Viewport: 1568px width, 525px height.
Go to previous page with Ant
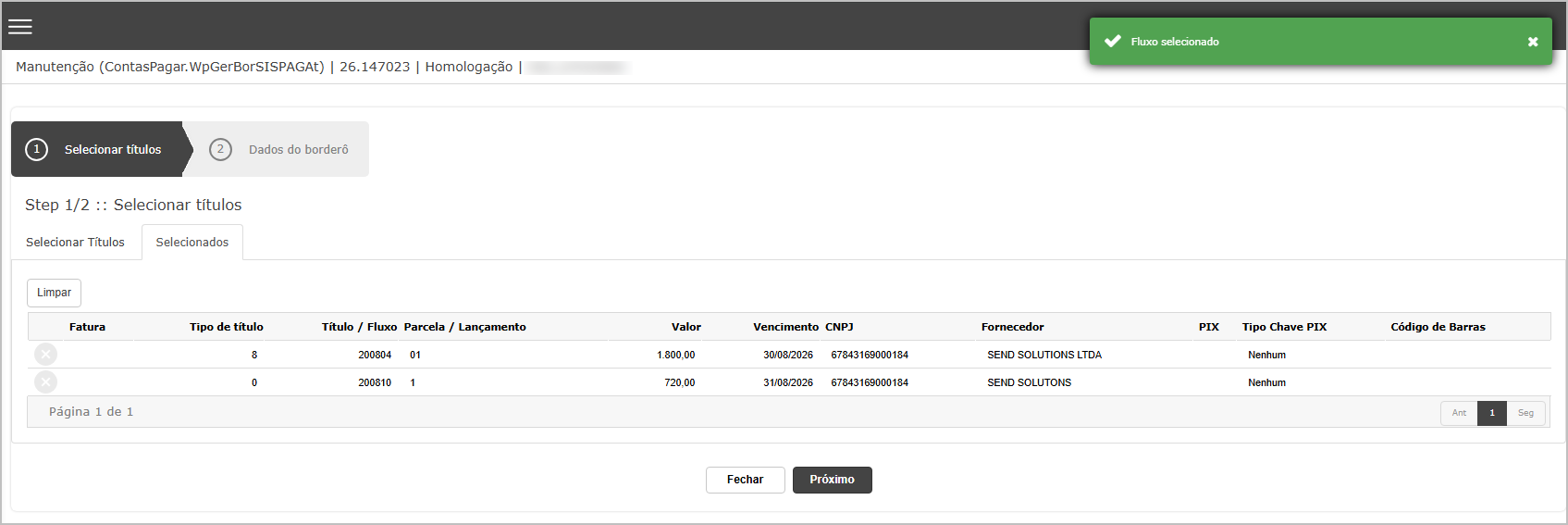(x=1459, y=413)
